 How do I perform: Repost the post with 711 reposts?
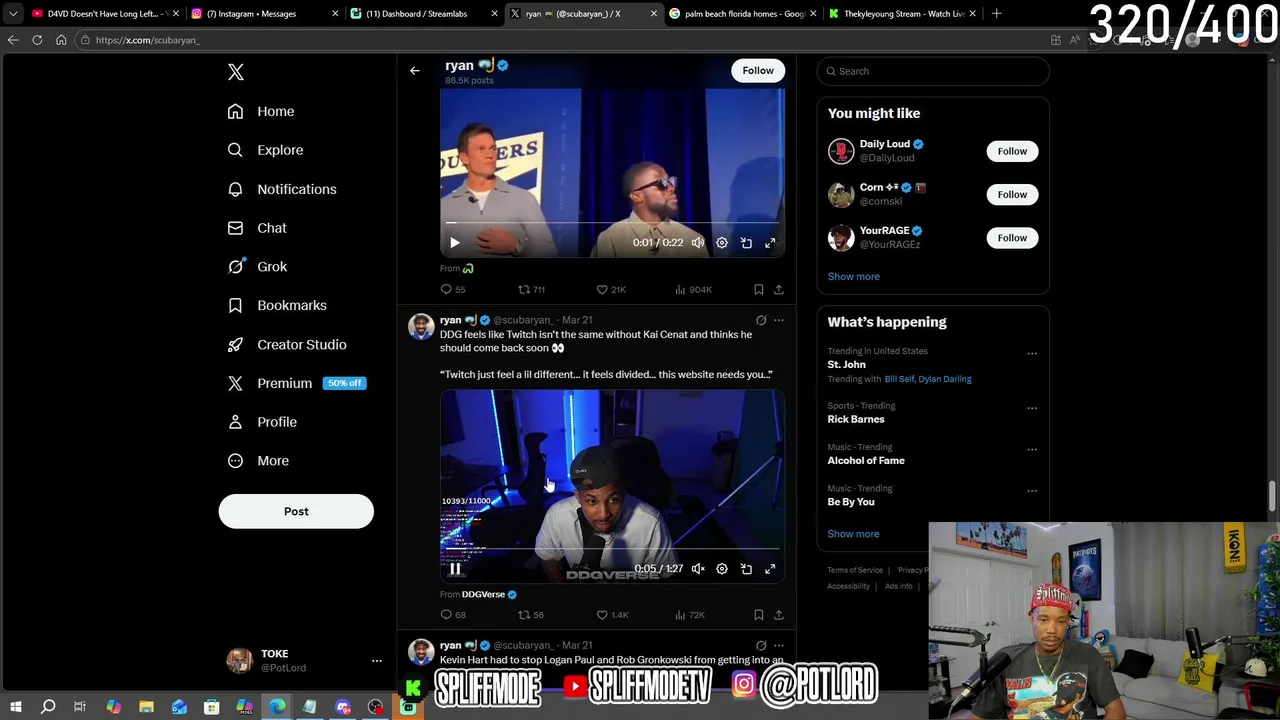point(531,290)
